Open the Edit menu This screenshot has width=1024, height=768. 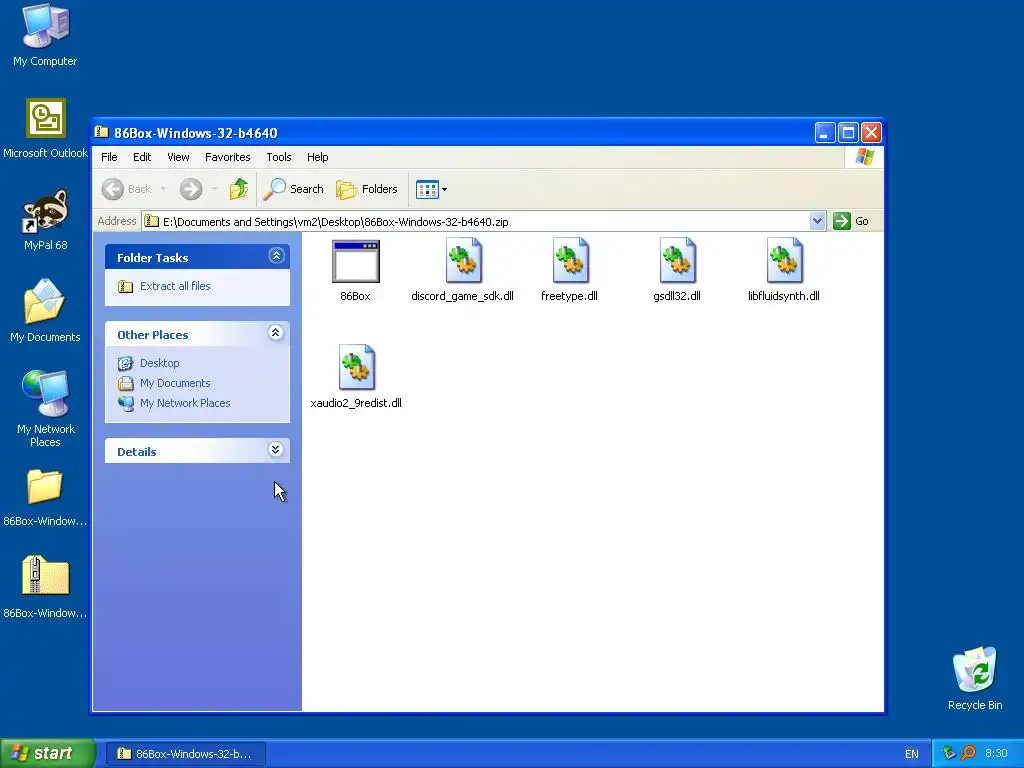coord(142,157)
